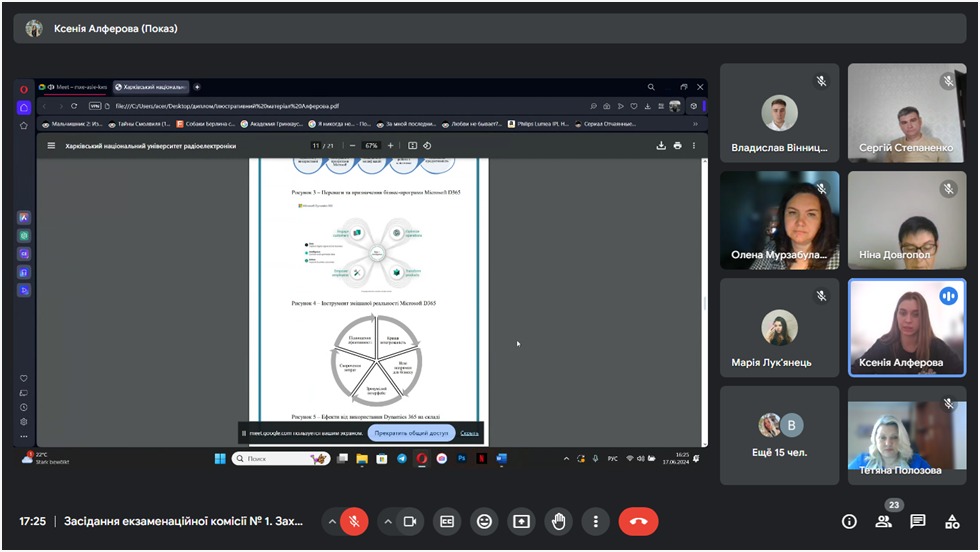The height and width of the screenshot is (552, 980).
Task: Turn on closed captions
Action: pos(448,521)
